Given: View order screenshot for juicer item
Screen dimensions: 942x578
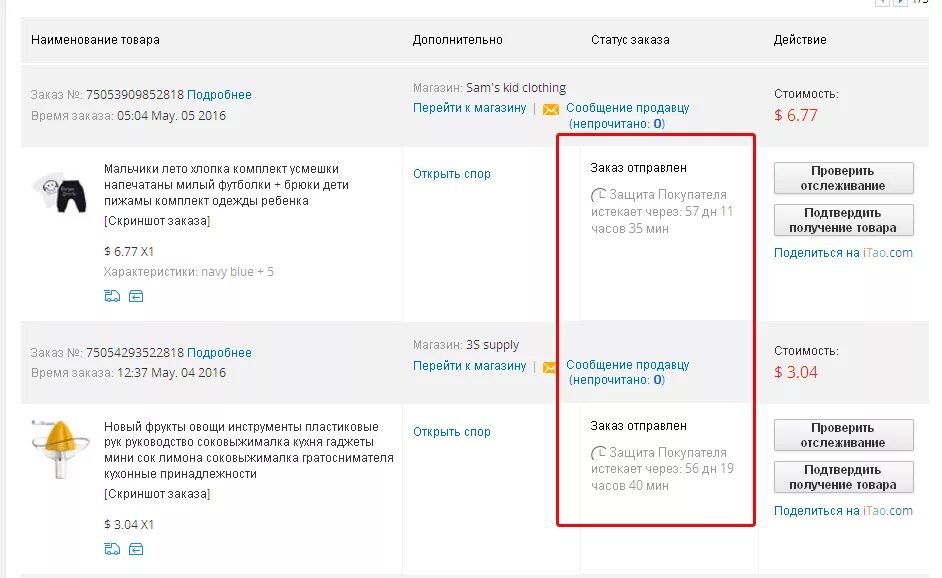Looking at the screenshot, I should tap(157, 494).
